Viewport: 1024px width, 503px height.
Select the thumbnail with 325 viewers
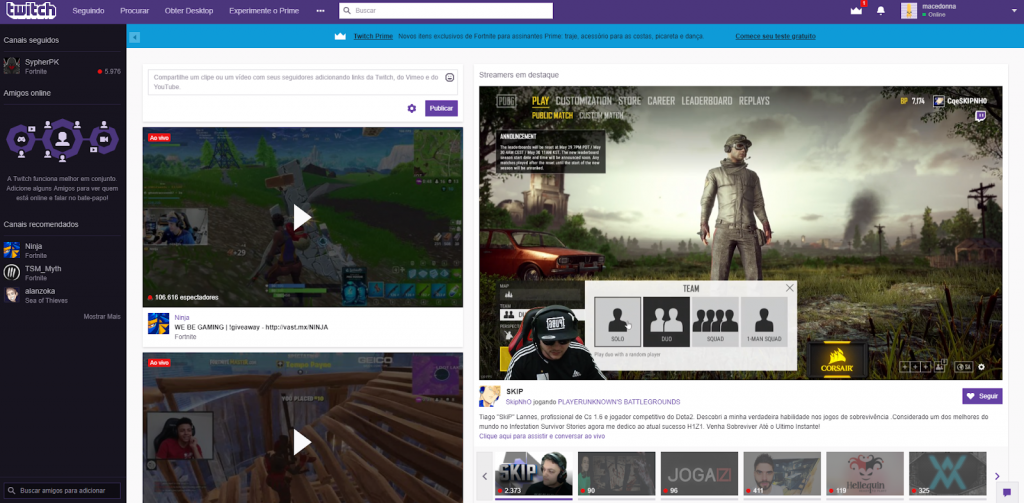pyautogui.click(x=948, y=474)
